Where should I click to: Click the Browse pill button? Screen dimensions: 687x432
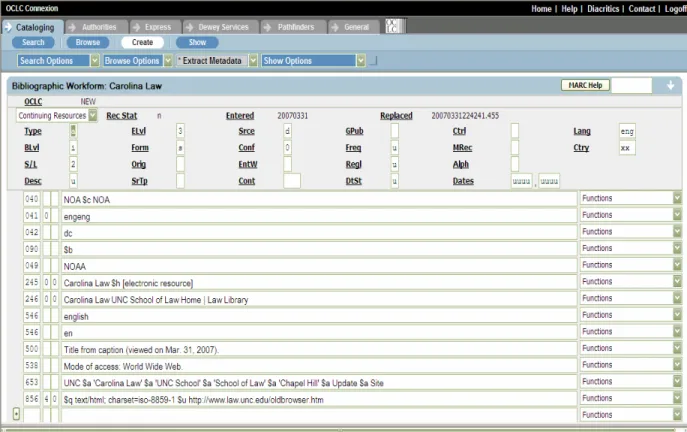[x=88, y=42]
